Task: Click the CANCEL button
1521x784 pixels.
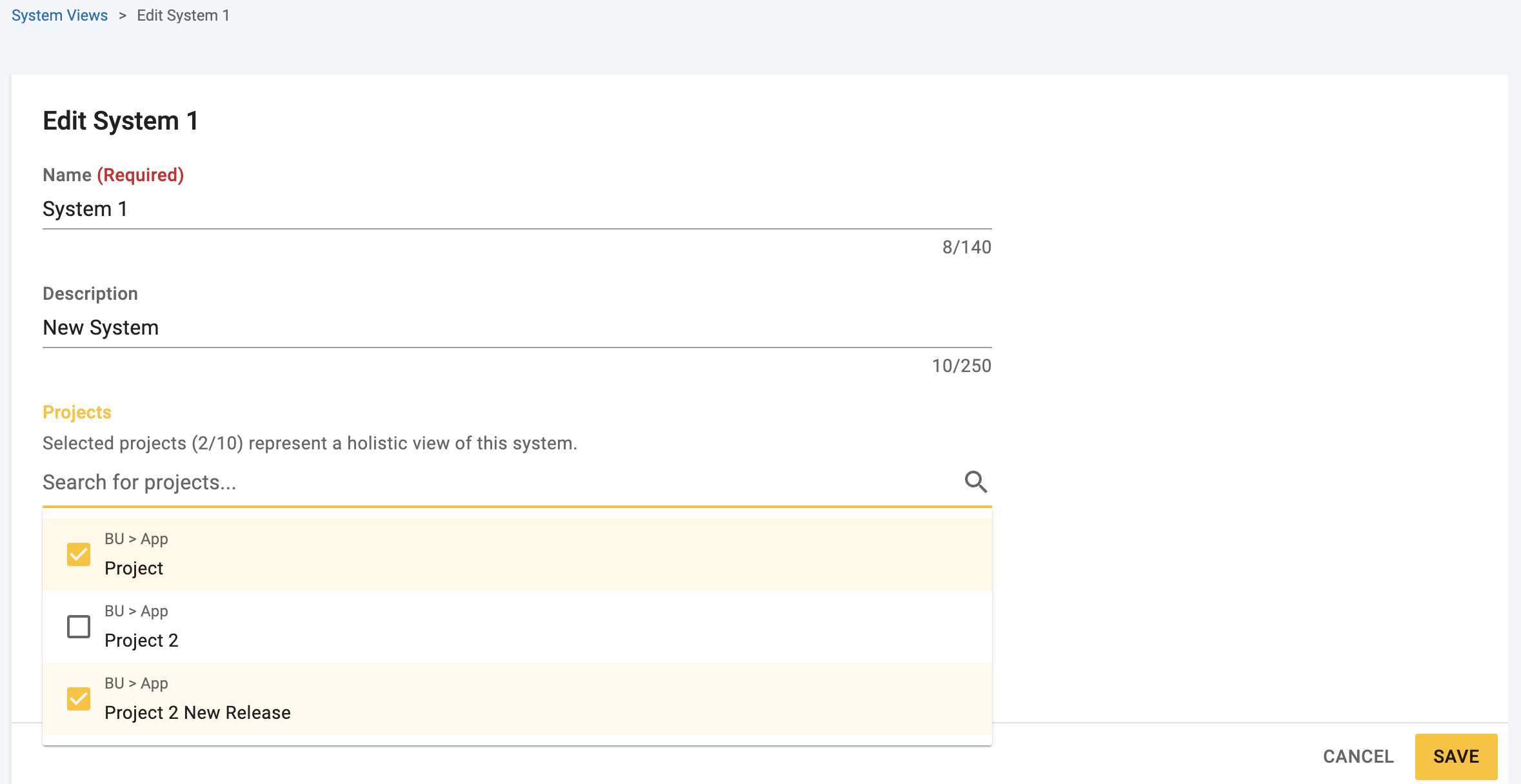Action: tap(1358, 756)
